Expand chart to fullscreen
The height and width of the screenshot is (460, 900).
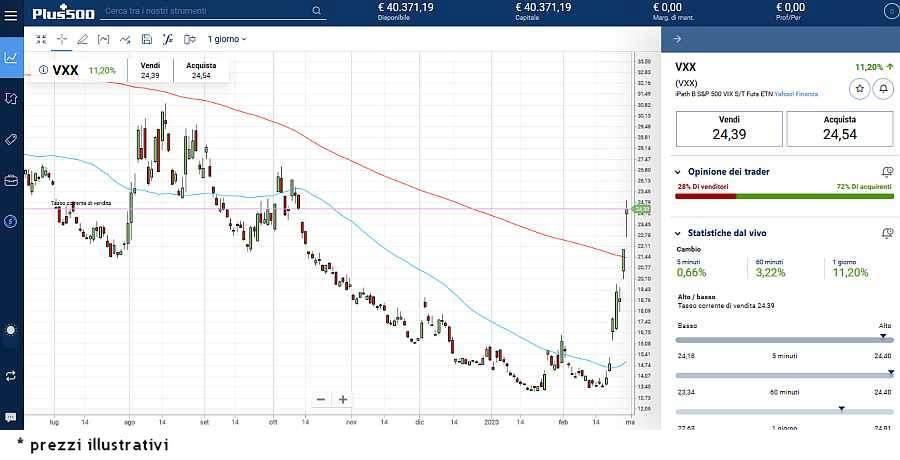coord(41,39)
